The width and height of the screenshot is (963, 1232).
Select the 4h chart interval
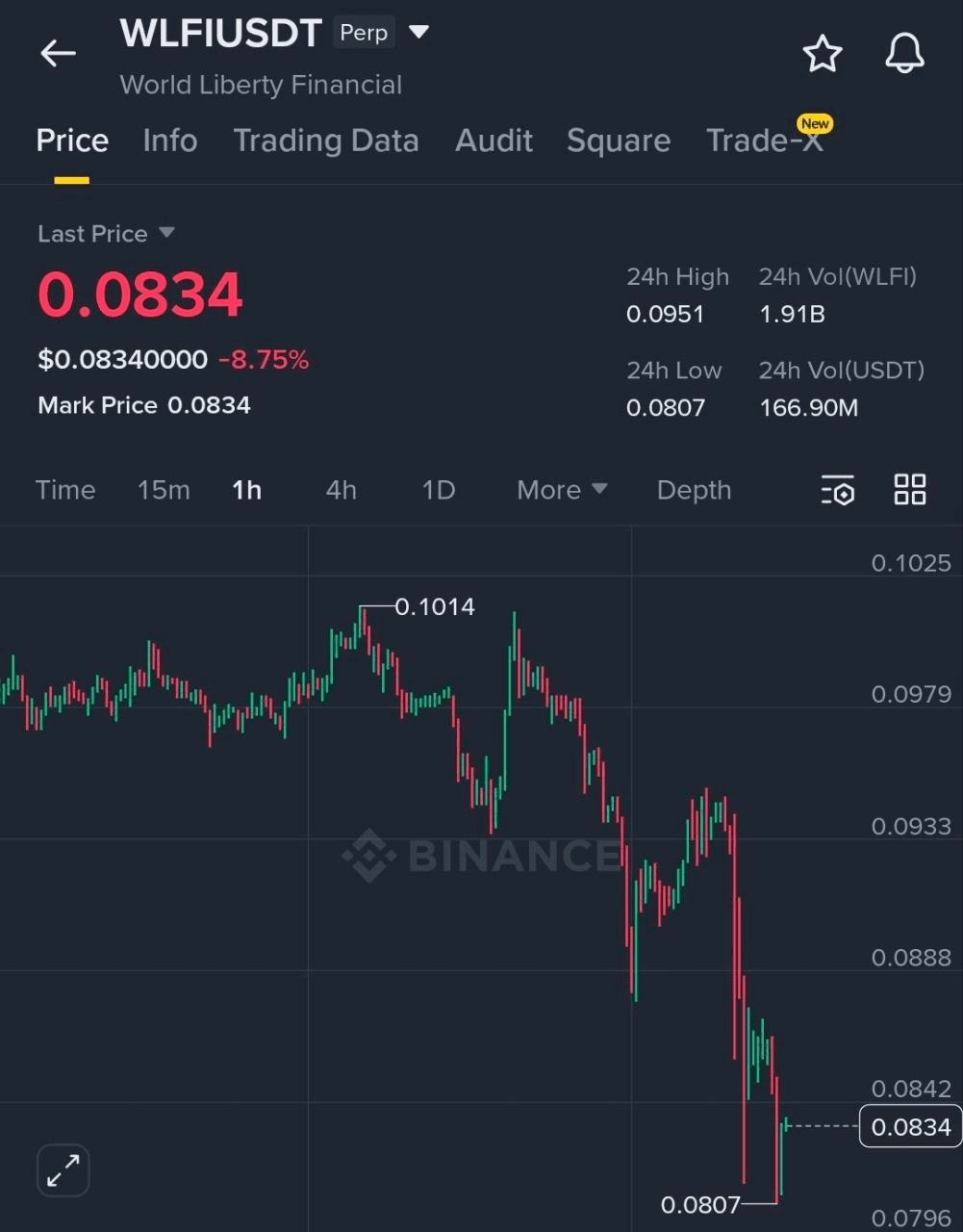click(x=342, y=490)
